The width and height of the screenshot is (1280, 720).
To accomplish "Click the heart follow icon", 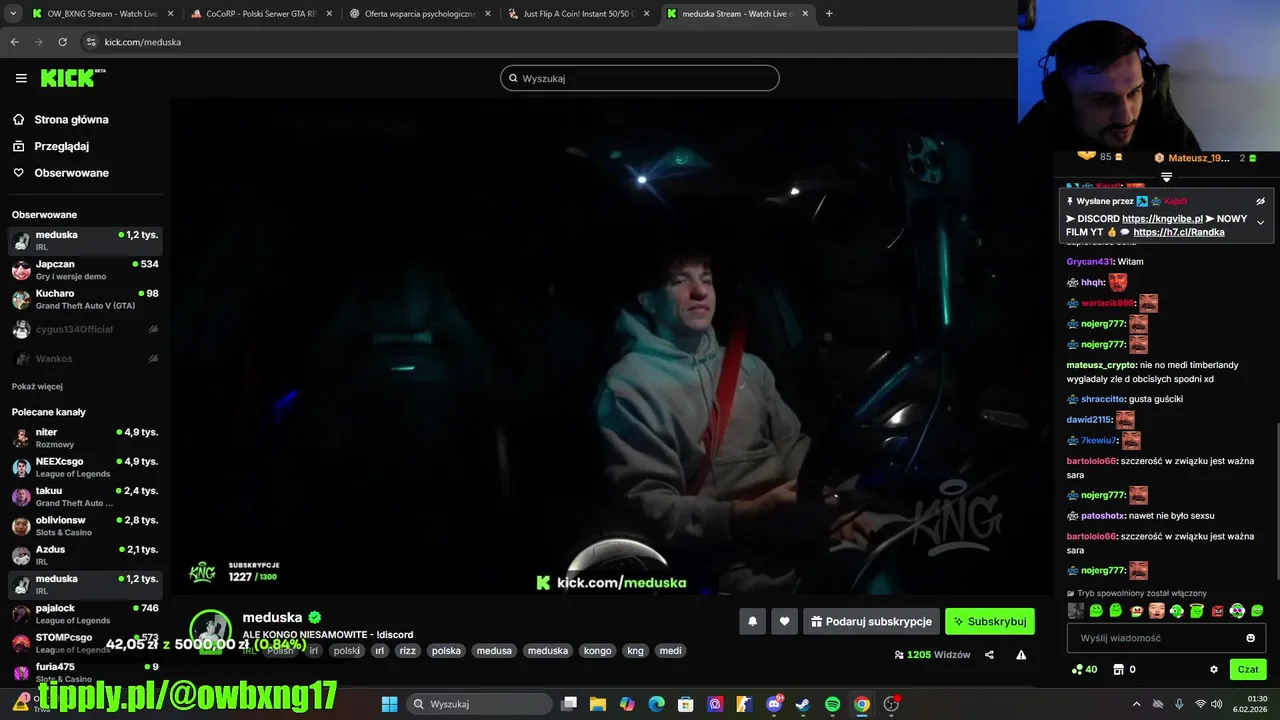I will point(784,621).
